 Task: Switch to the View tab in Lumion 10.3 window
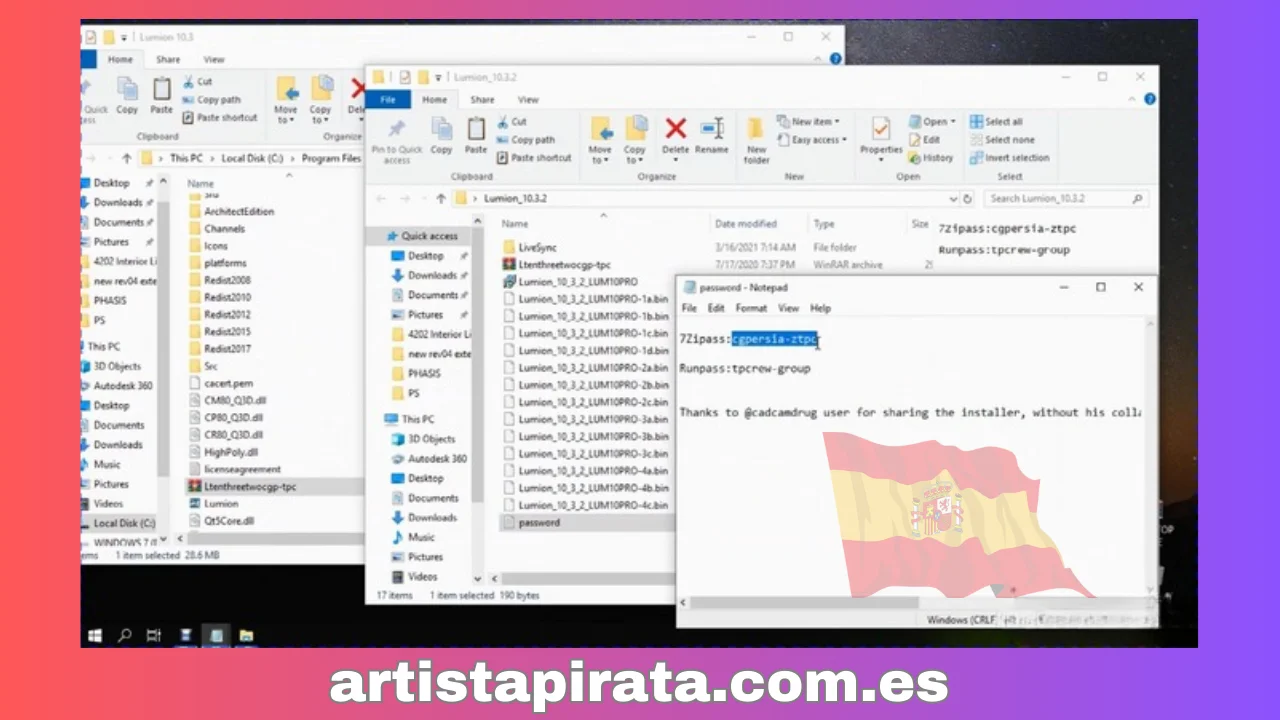coord(214,60)
